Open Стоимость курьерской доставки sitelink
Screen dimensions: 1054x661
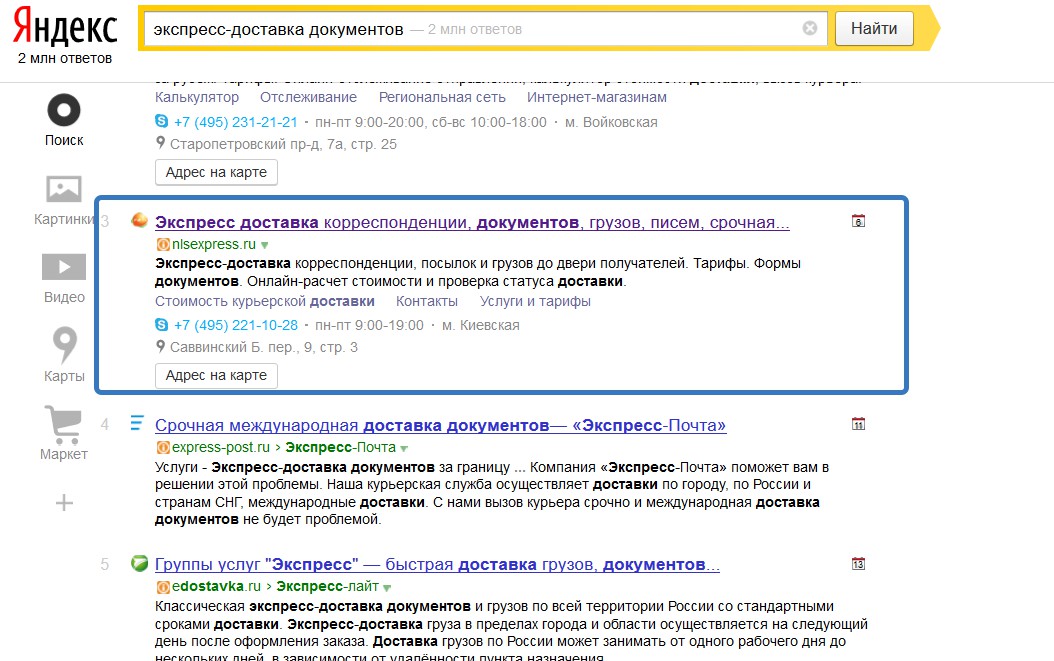coord(265,301)
